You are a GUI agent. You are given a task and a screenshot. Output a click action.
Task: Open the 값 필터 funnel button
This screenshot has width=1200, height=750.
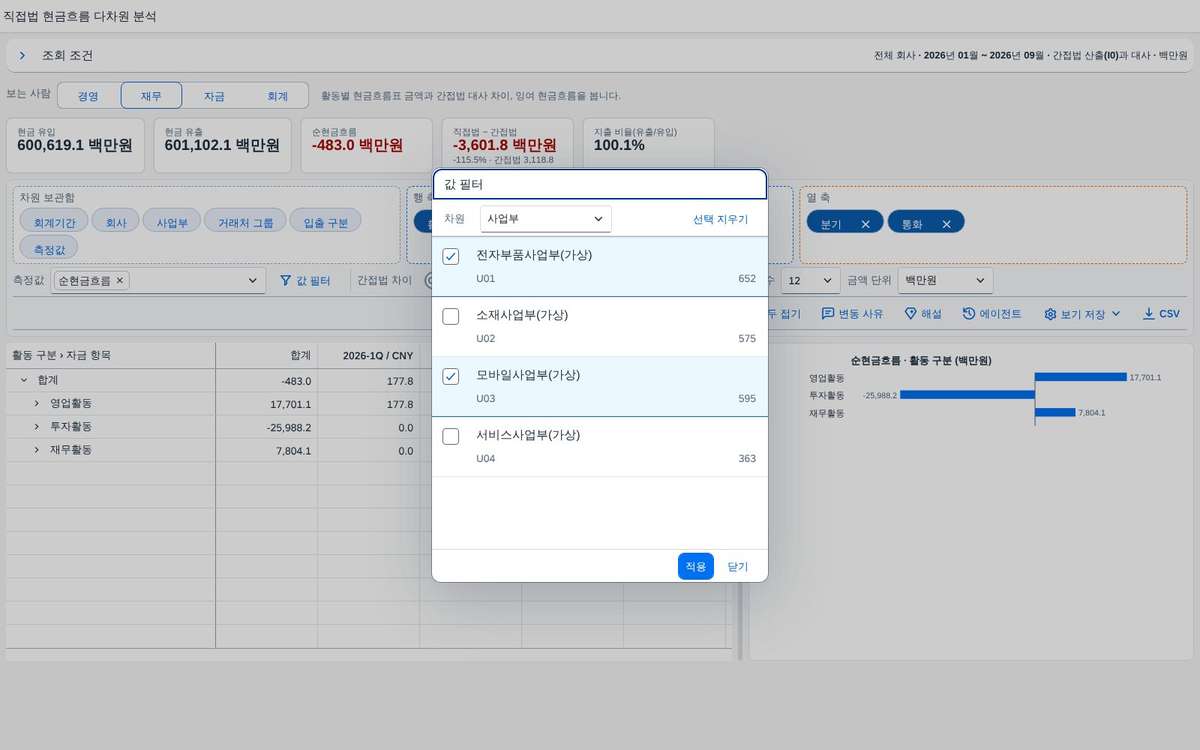point(305,282)
